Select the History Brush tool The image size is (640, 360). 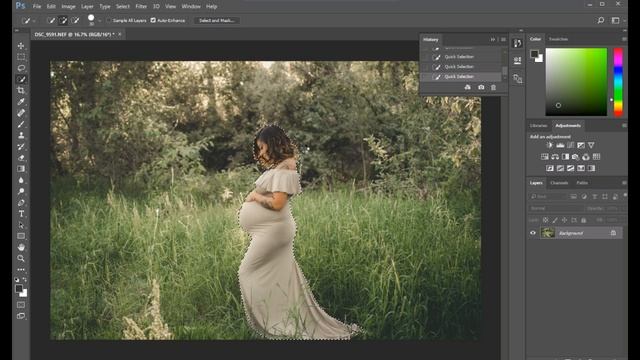click(x=21, y=147)
